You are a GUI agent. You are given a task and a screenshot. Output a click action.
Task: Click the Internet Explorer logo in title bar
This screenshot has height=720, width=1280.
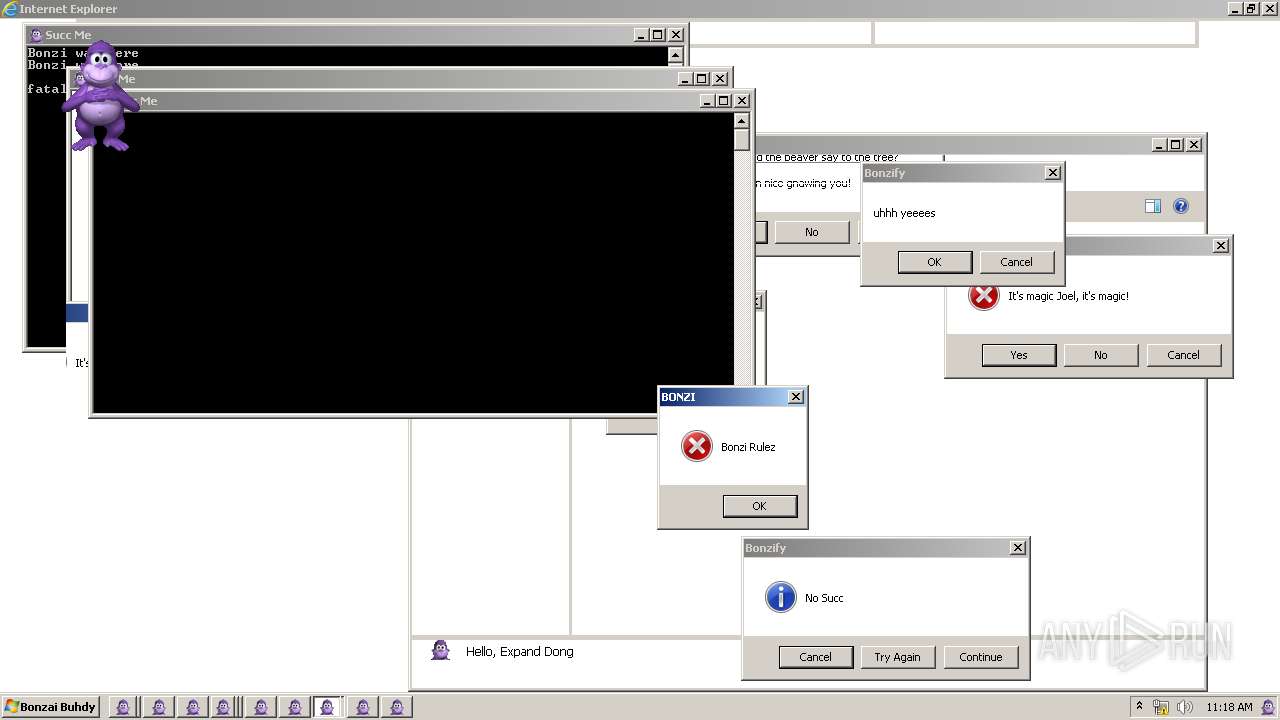pos(10,9)
